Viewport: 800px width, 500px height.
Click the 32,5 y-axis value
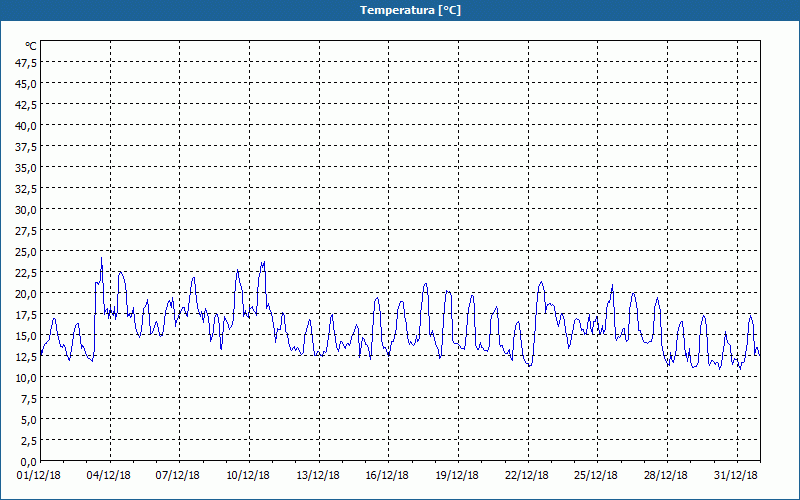pyautogui.click(x=27, y=189)
